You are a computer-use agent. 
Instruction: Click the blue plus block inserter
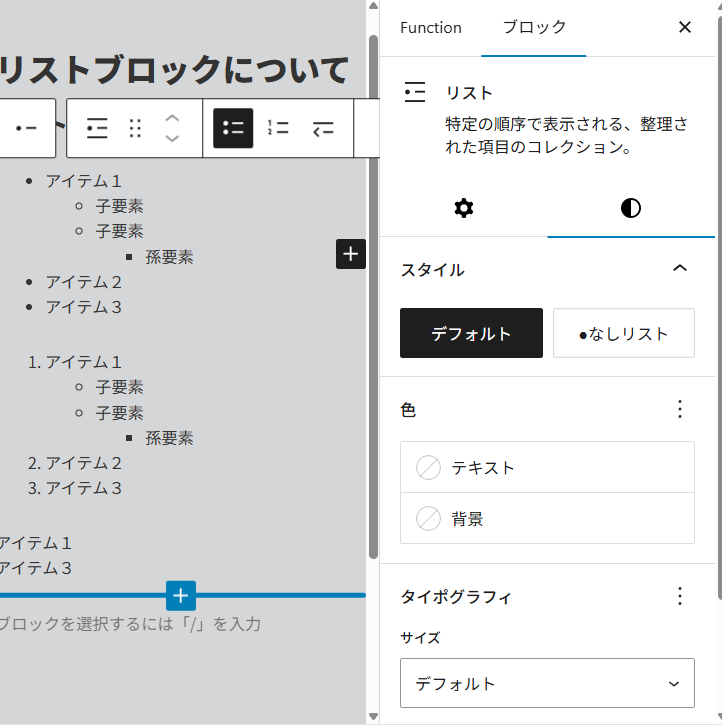click(180, 595)
